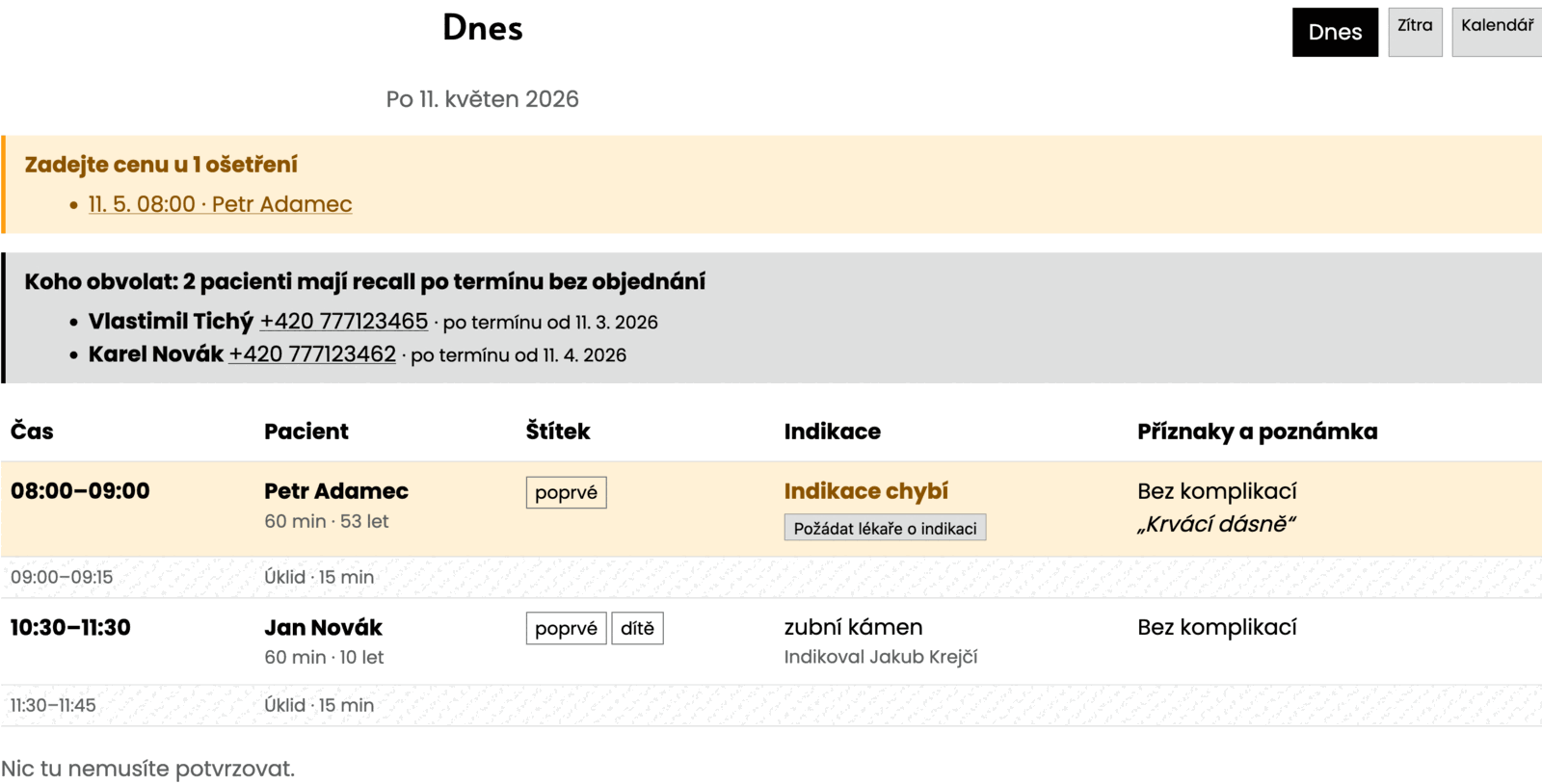This screenshot has height=784, width=1542.
Task: Click the Štítek column header
Action: (558, 431)
